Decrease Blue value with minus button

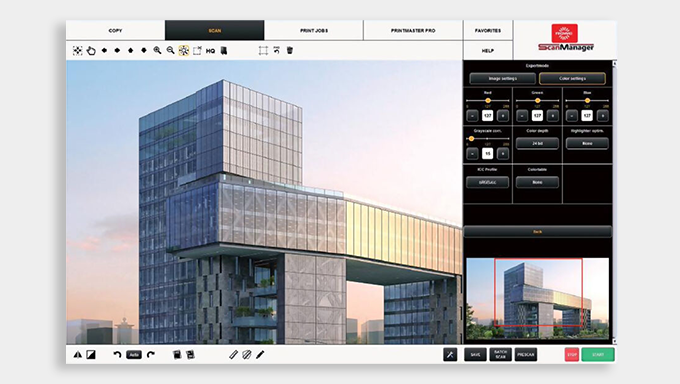click(572, 116)
